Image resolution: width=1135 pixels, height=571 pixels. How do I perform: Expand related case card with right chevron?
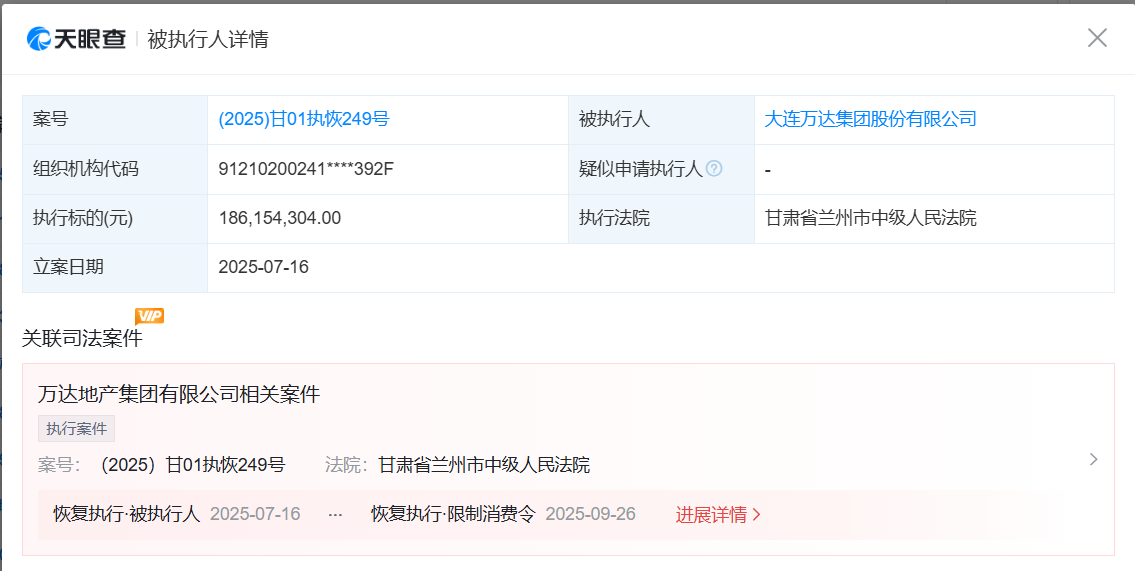coord(1093,459)
